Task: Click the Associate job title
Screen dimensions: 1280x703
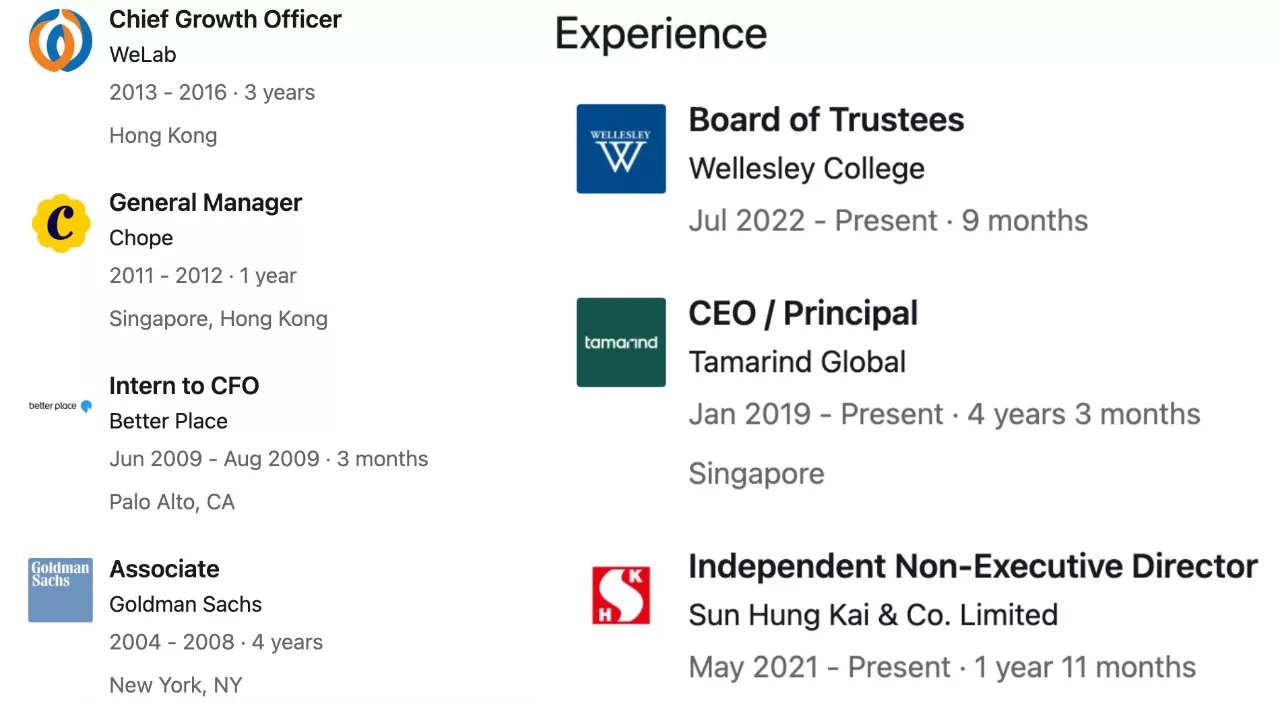Action: pos(164,569)
